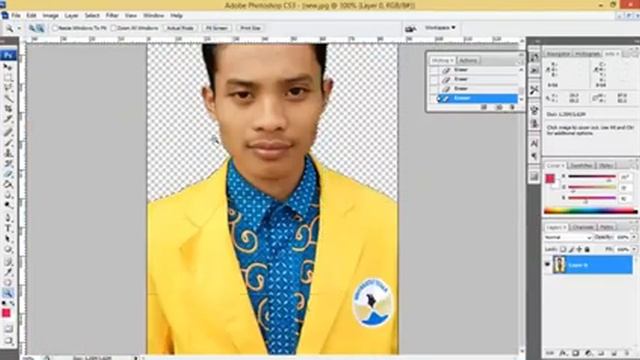Toggle lock image pixels
The height and width of the screenshot is (360, 640).
pyautogui.click(x=571, y=249)
